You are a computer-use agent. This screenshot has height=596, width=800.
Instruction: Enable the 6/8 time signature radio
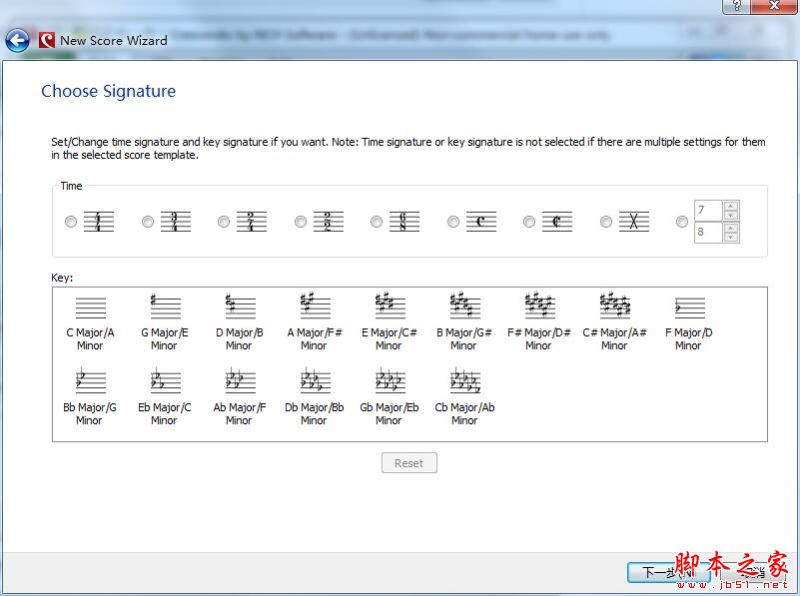click(377, 222)
